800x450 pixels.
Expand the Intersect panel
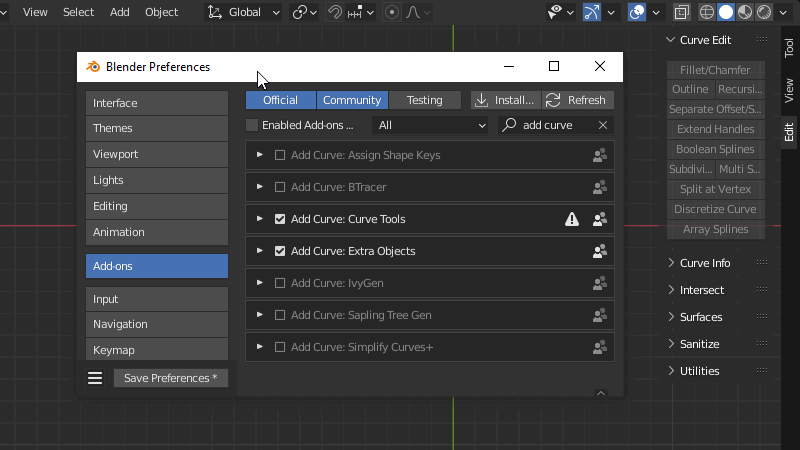671,290
